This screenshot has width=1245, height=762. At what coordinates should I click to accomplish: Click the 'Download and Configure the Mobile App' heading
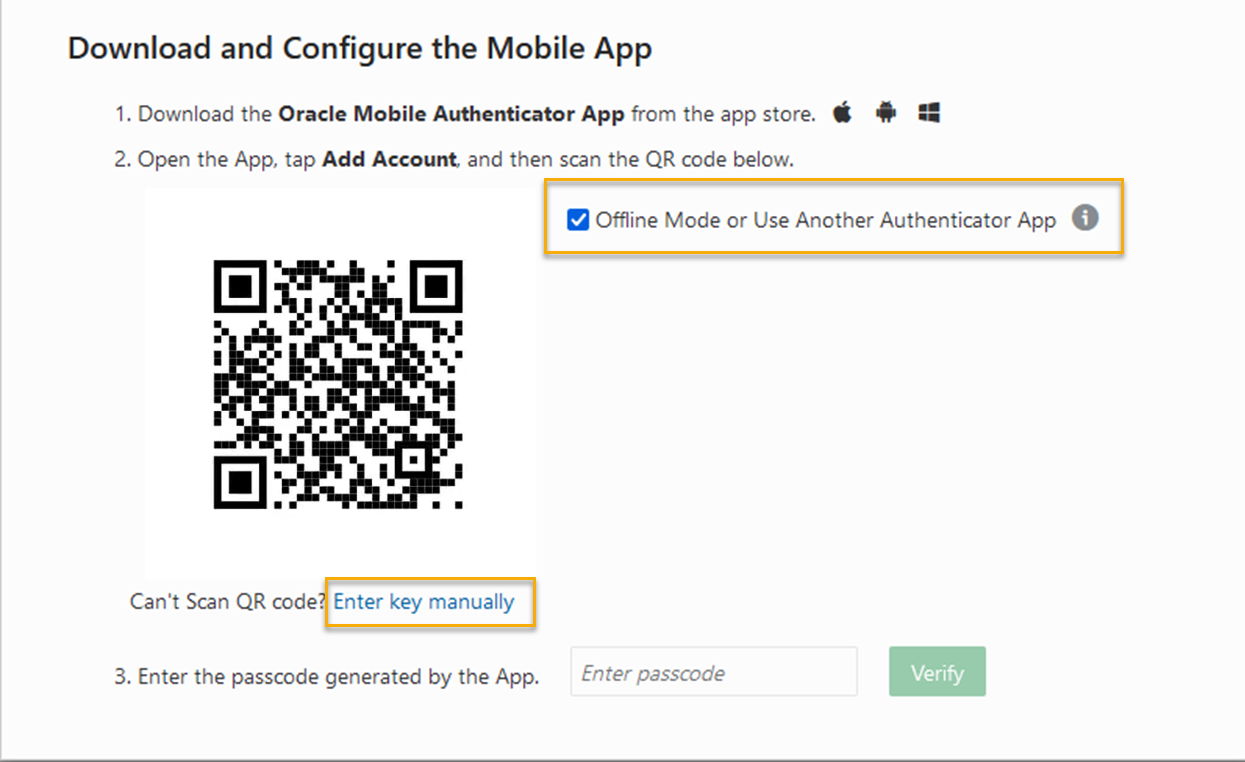360,48
